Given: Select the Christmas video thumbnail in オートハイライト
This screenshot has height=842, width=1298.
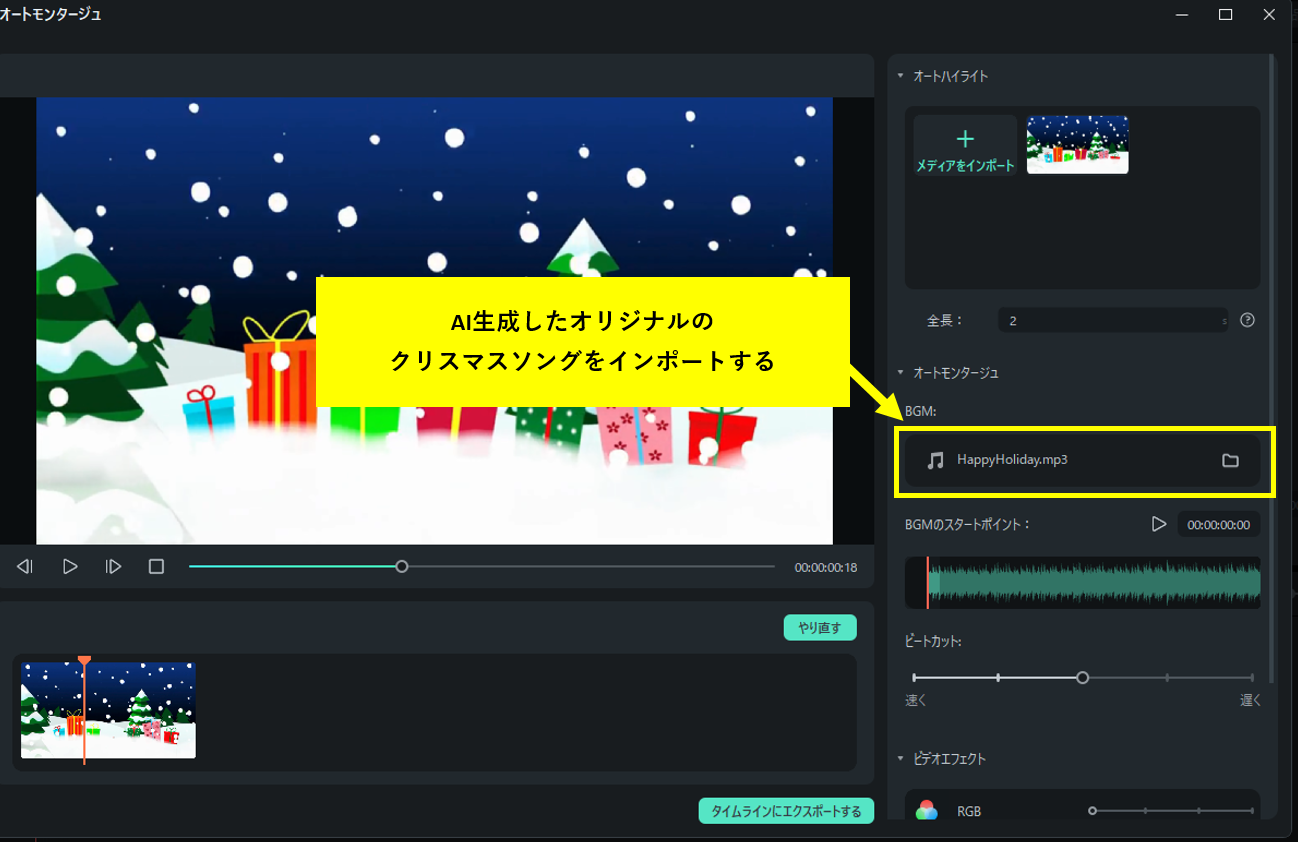Looking at the screenshot, I should click(x=1077, y=143).
